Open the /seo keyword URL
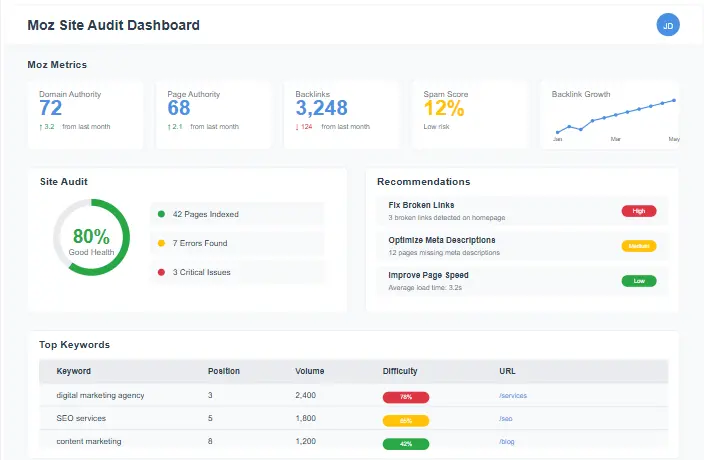Screen dimensions: 704x460 pyautogui.click(x=506, y=419)
